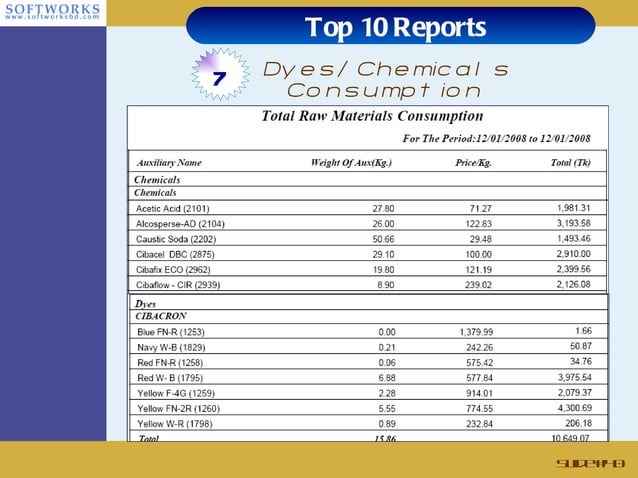Select the Dyes/Chemicals Consumption heading

coord(385,80)
